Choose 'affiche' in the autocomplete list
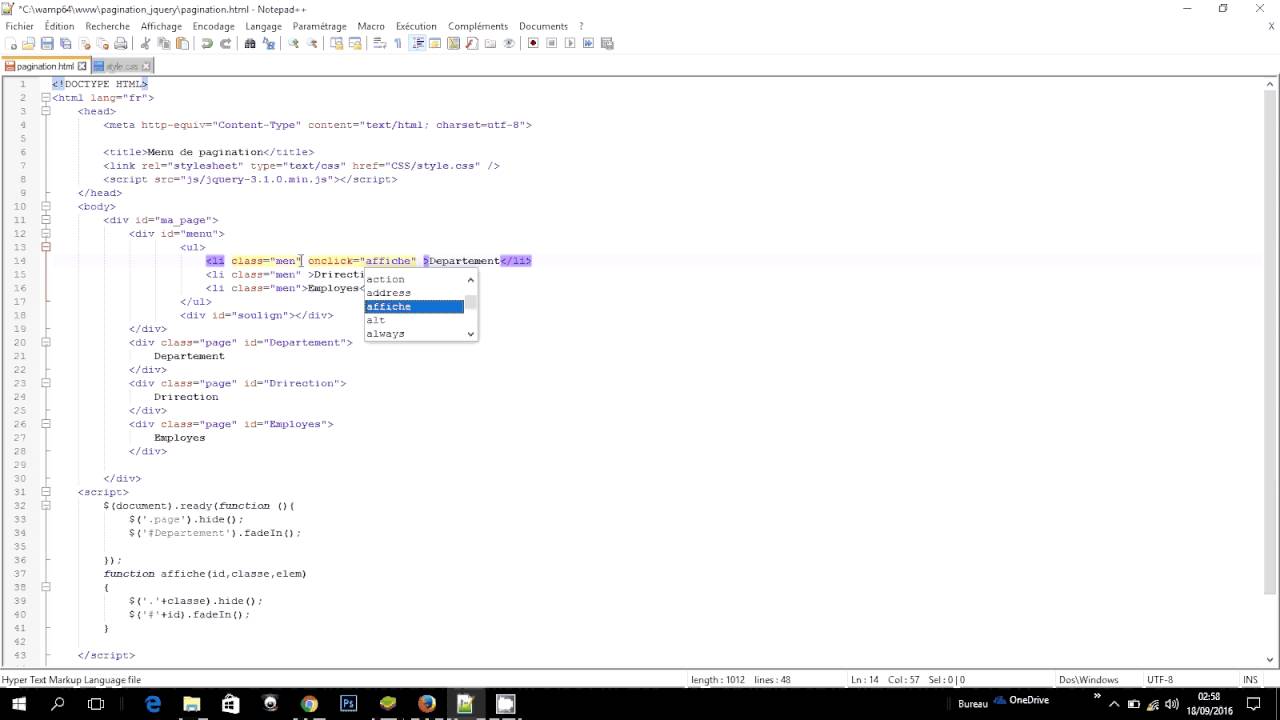 (414, 306)
